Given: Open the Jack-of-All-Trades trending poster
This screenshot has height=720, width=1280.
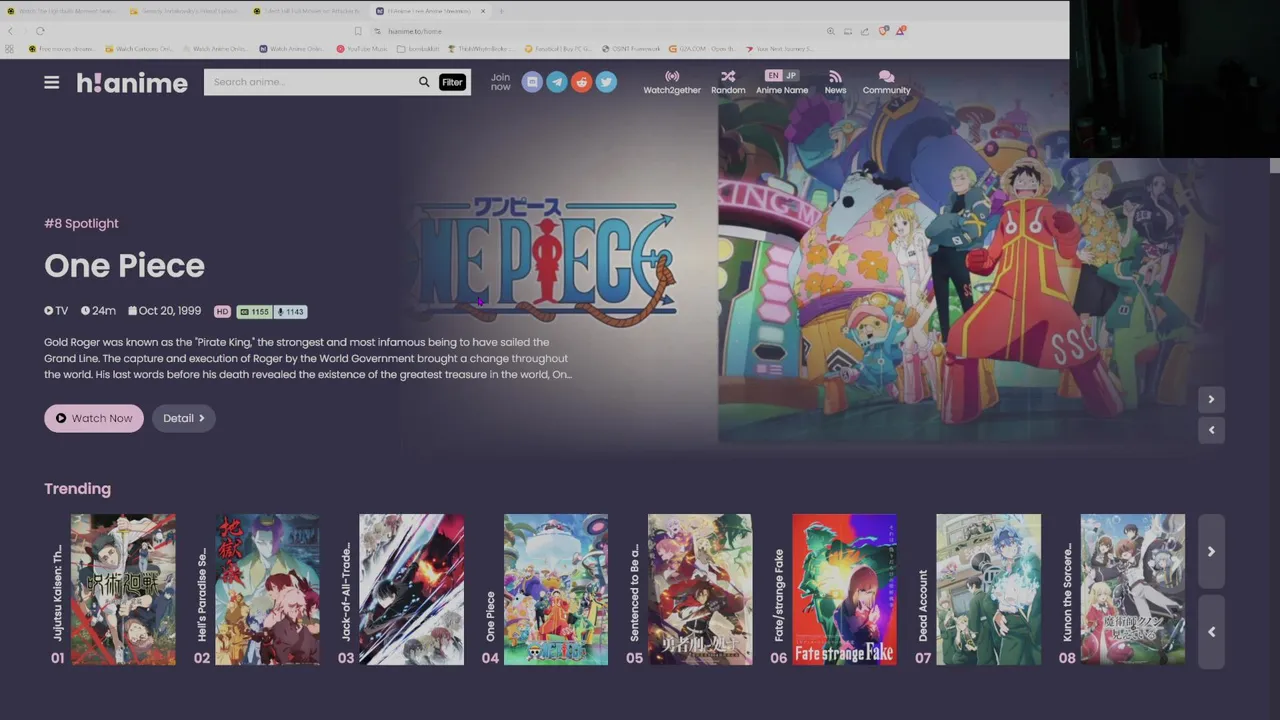Looking at the screenshot, I should [411, 590].
